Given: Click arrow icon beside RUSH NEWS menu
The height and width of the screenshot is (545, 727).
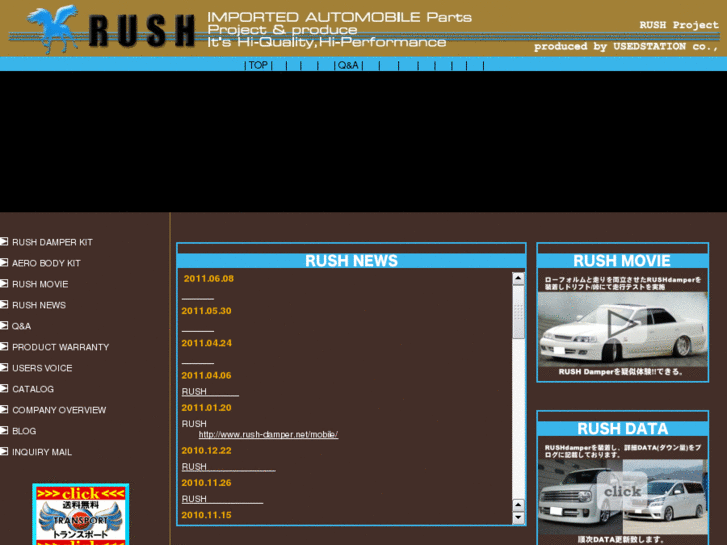Looking at the screenshot, I should [4, 304].
